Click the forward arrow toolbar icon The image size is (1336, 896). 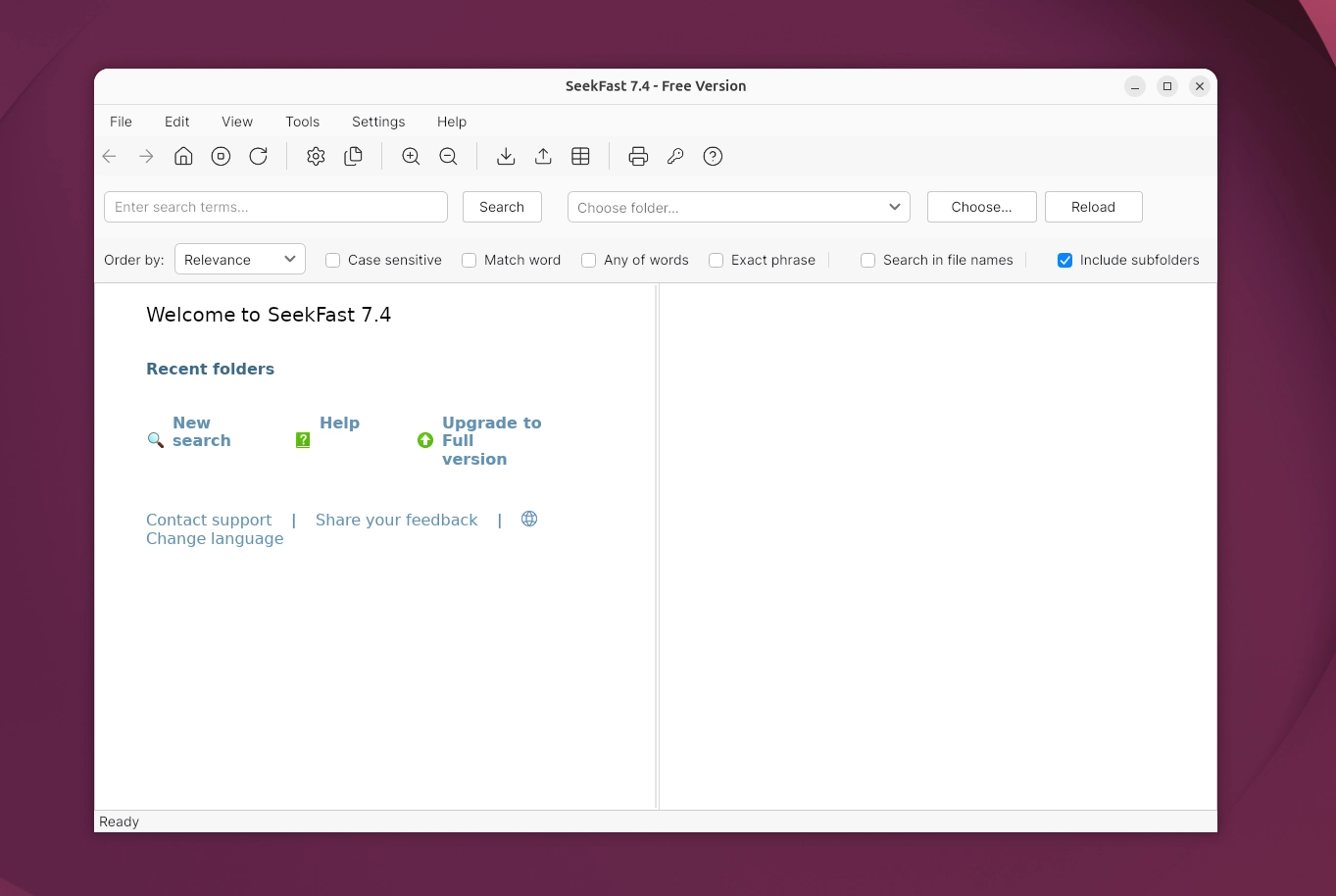coord(146,157)
